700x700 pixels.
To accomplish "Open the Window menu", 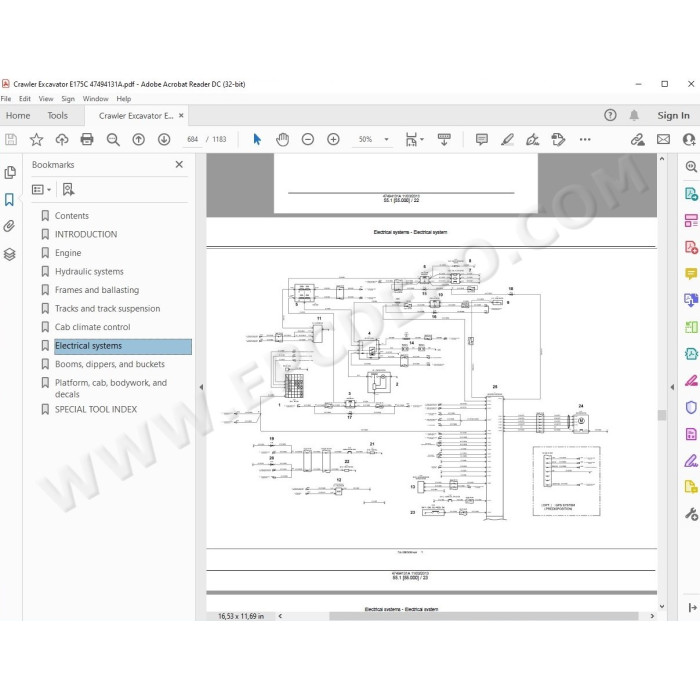I will click(x=96, y=99).
